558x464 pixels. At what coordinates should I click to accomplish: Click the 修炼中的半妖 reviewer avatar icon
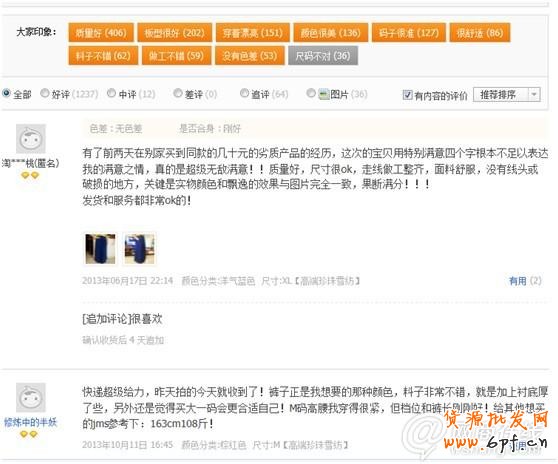(x=31, y=397)
